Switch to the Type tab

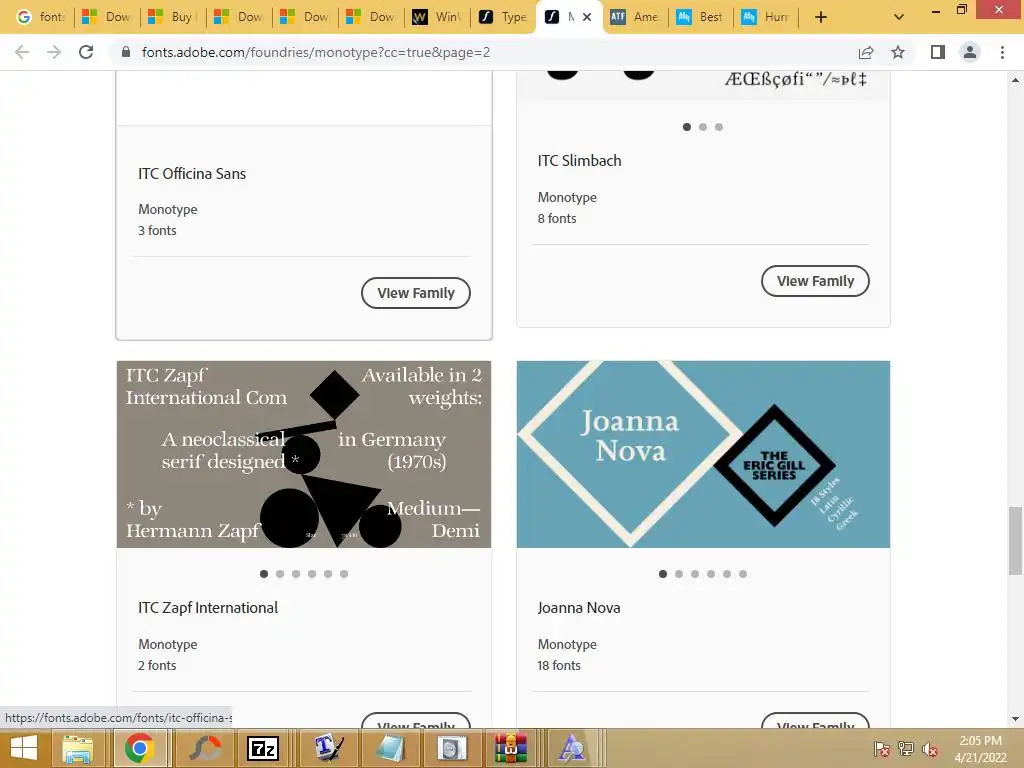tap(503, 17)
